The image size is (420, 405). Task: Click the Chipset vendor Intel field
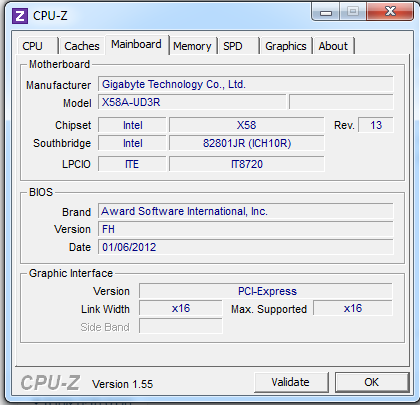[132, 125]
